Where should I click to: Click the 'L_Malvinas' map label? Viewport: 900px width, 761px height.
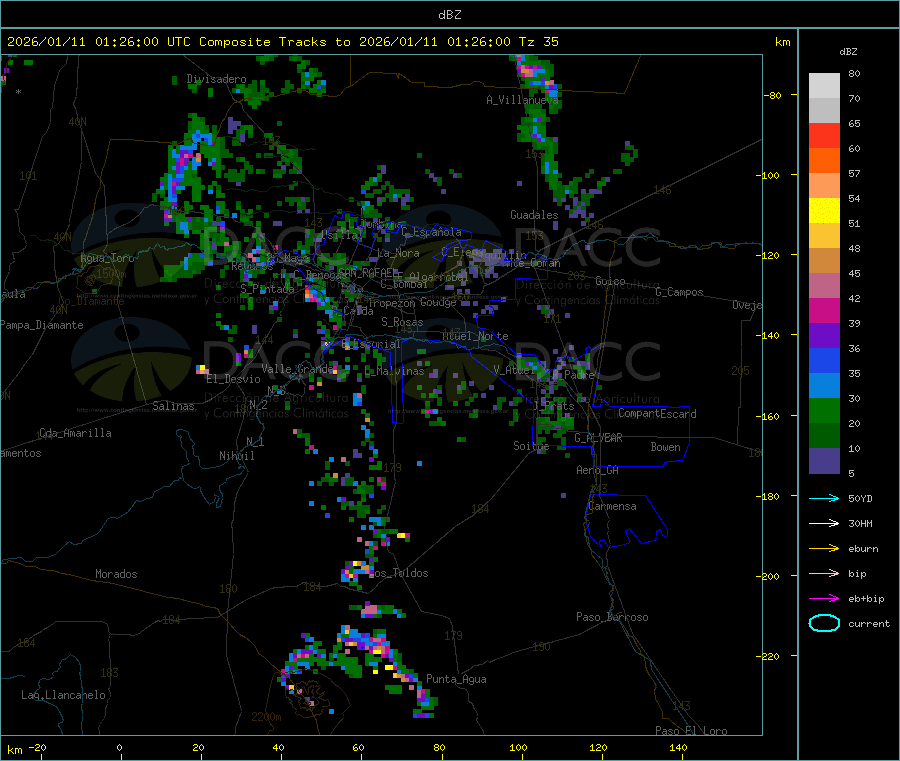(394, 371)
